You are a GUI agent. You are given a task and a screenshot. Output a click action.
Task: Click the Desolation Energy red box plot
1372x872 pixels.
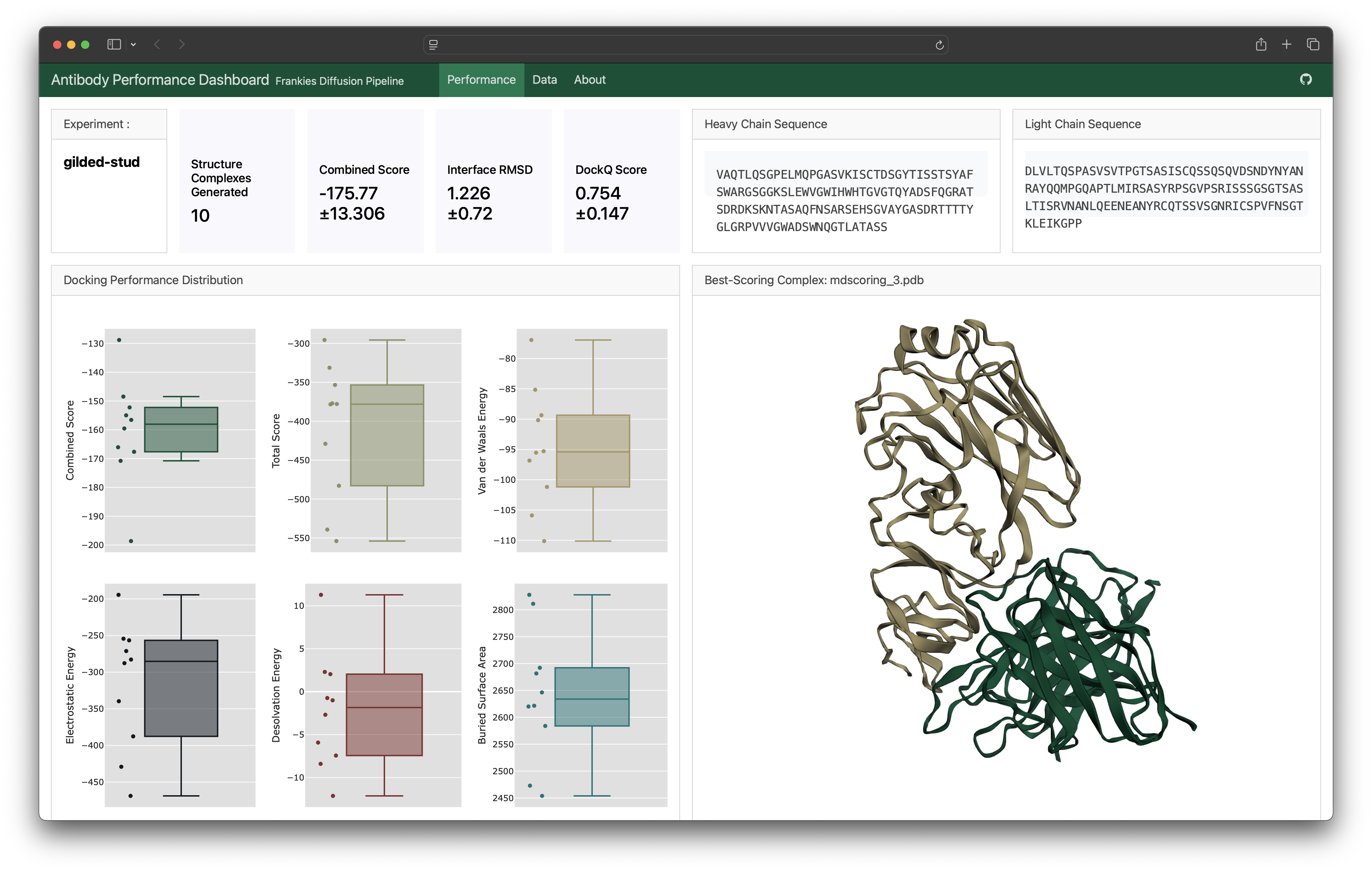pyautogui.click(x=384, y=715)
